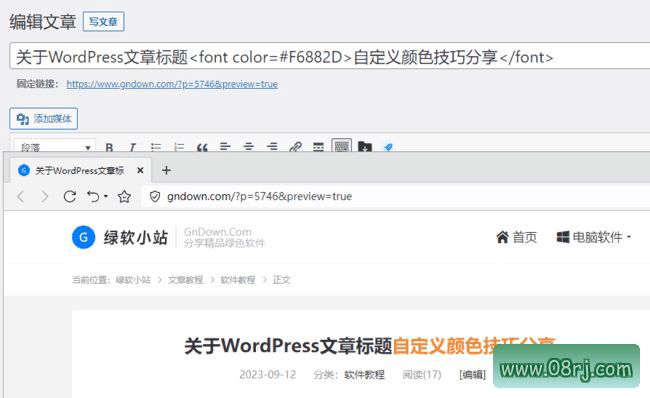
Task: Click the 软件教程 category link under title
Action: tap(364, 375)
